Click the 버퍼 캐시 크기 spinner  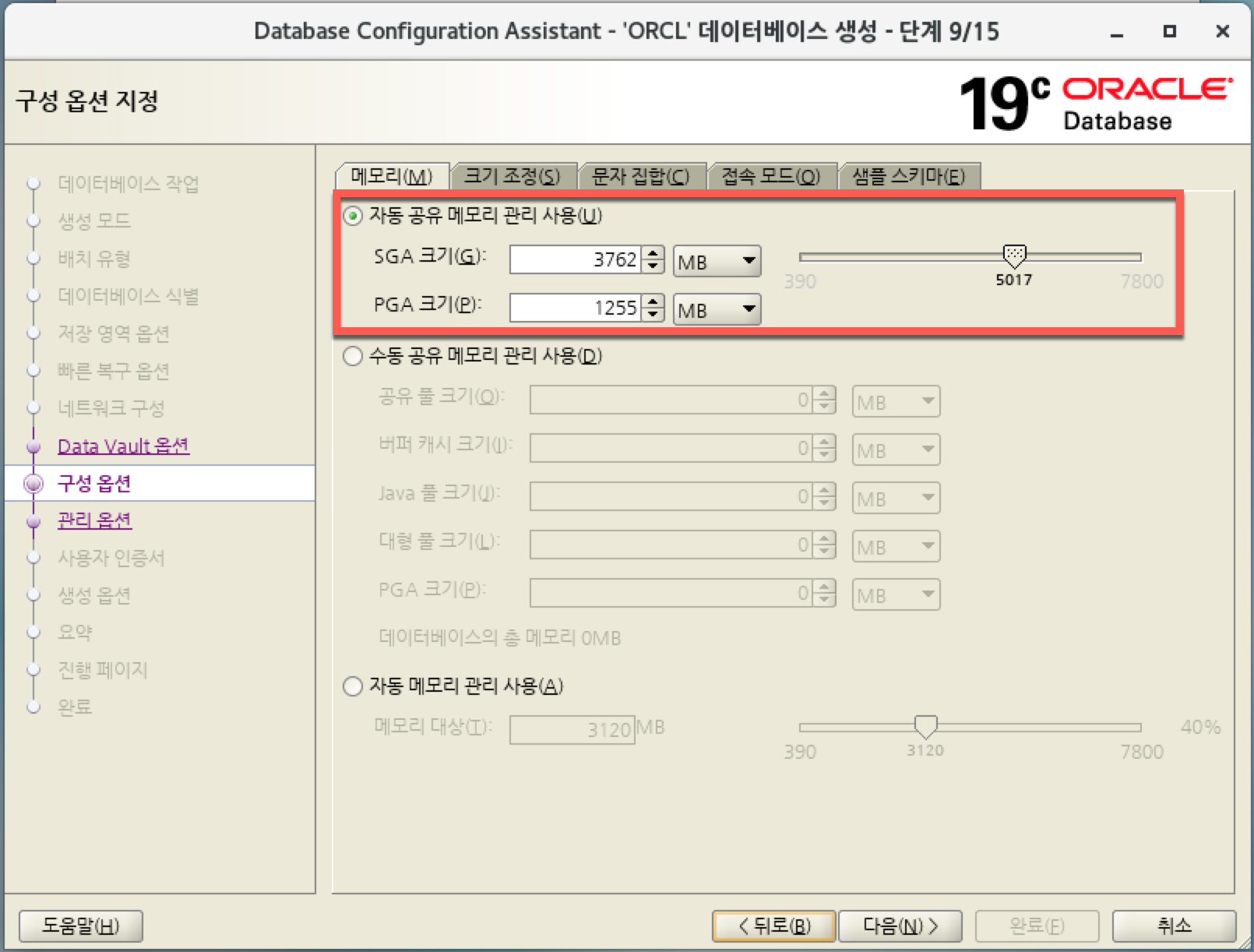(824, 449)
